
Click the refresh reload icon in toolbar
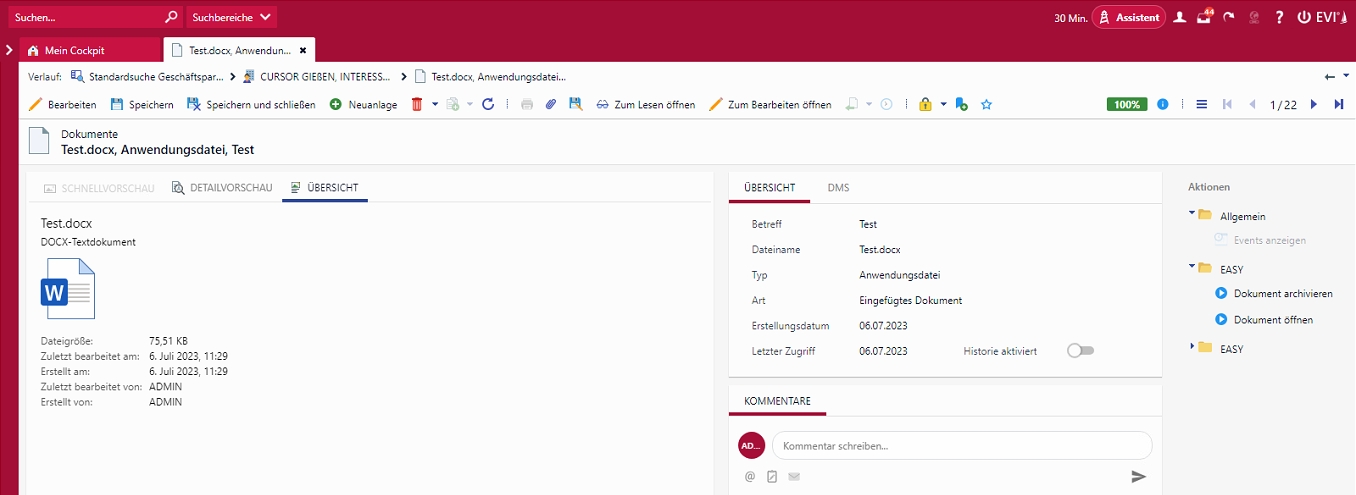click(488, 104)
